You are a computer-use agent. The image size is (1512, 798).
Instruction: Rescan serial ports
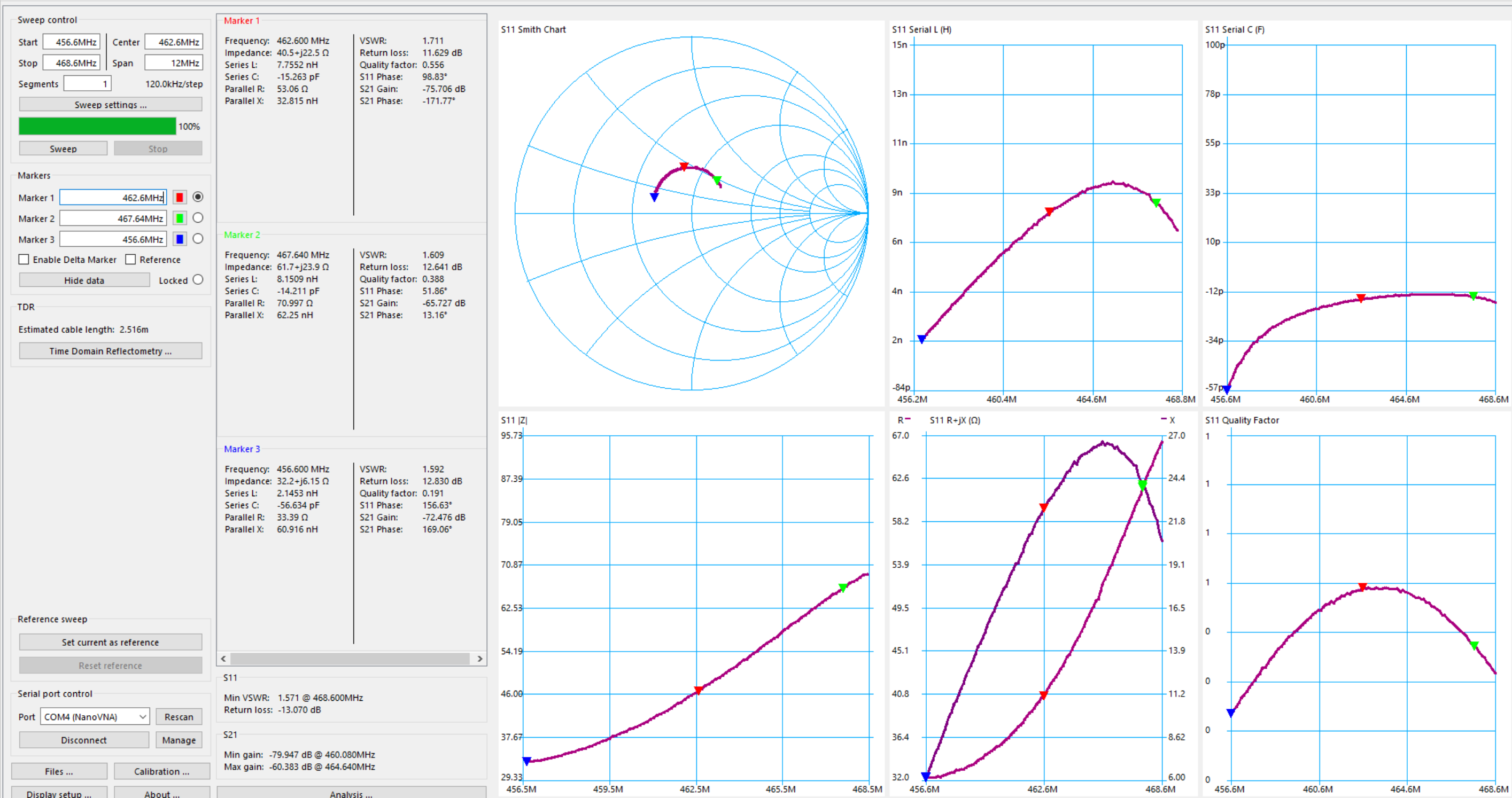(179, 716)
